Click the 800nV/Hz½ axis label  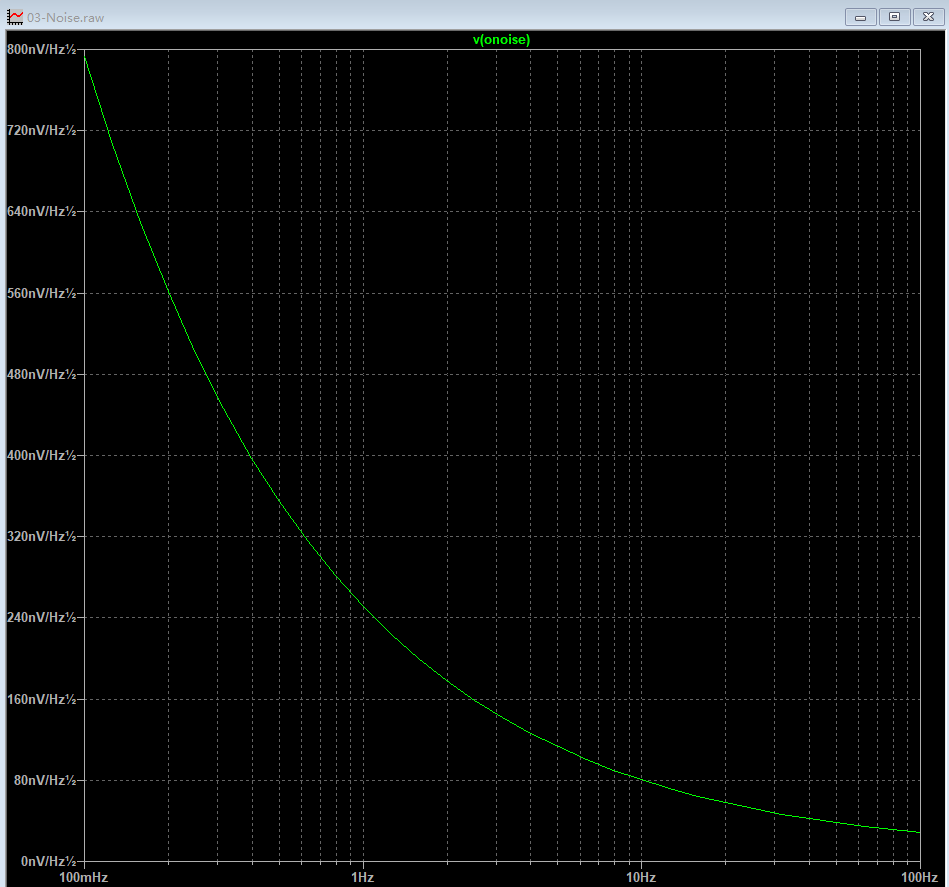coord(42,50)
